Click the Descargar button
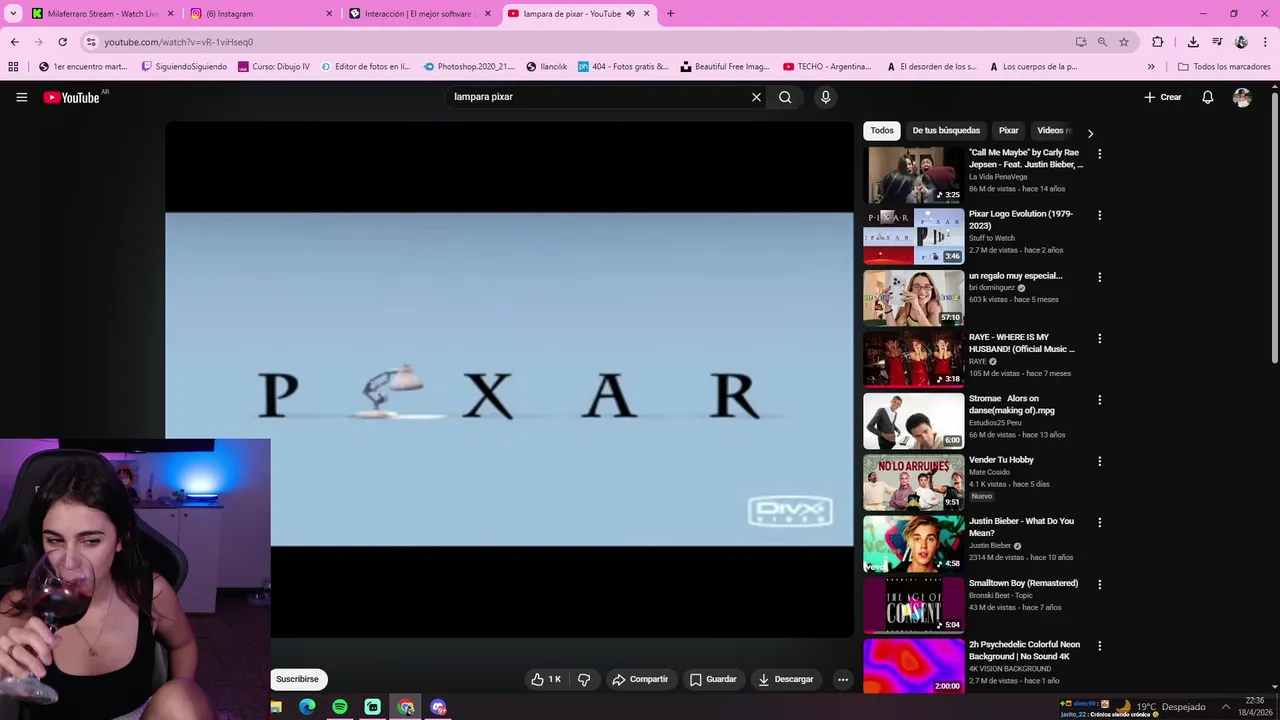The width and height of the screenshot is (1280, 720). 786,679
